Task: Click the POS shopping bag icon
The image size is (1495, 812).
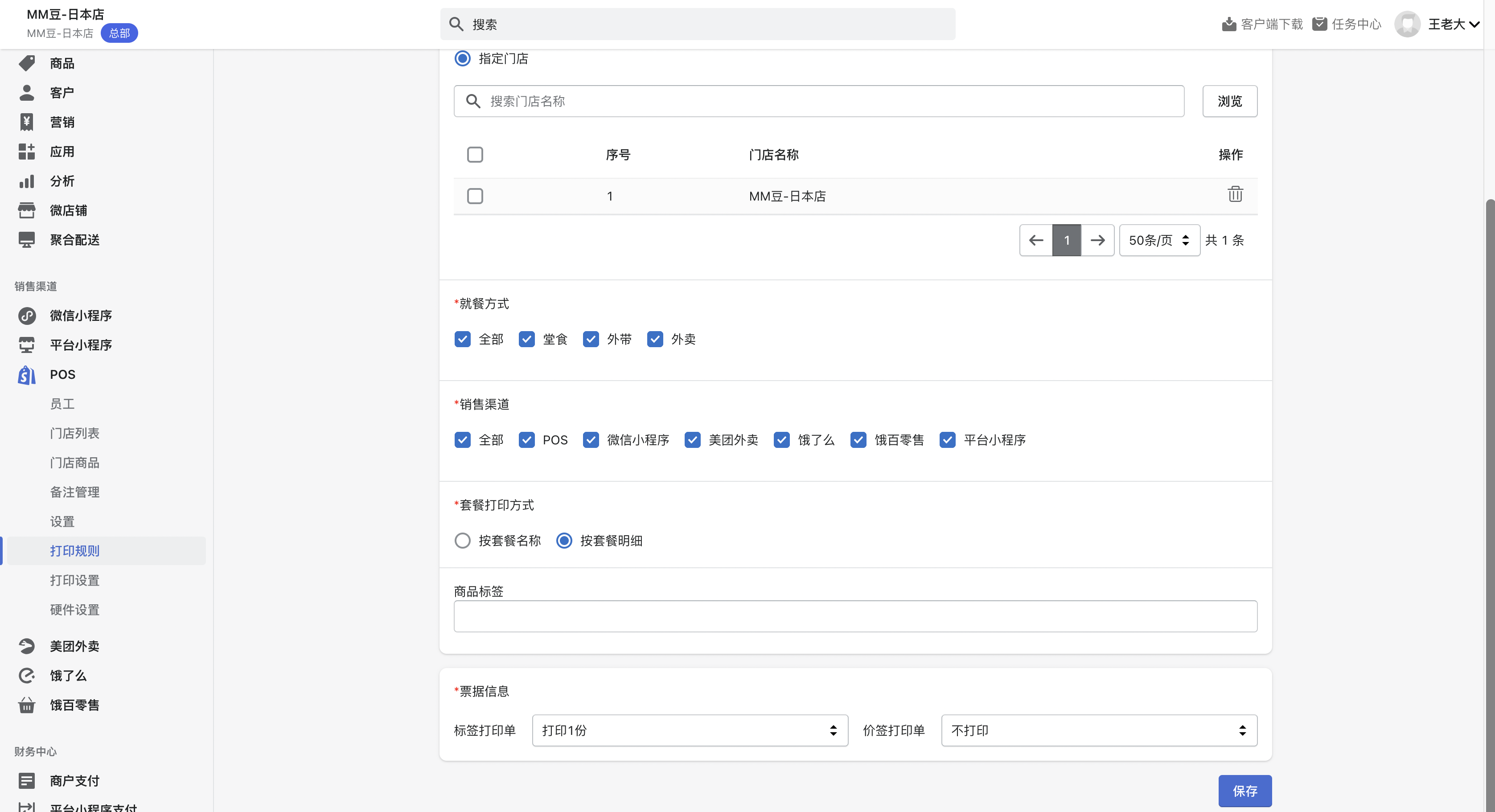Action: pos(27,374)
